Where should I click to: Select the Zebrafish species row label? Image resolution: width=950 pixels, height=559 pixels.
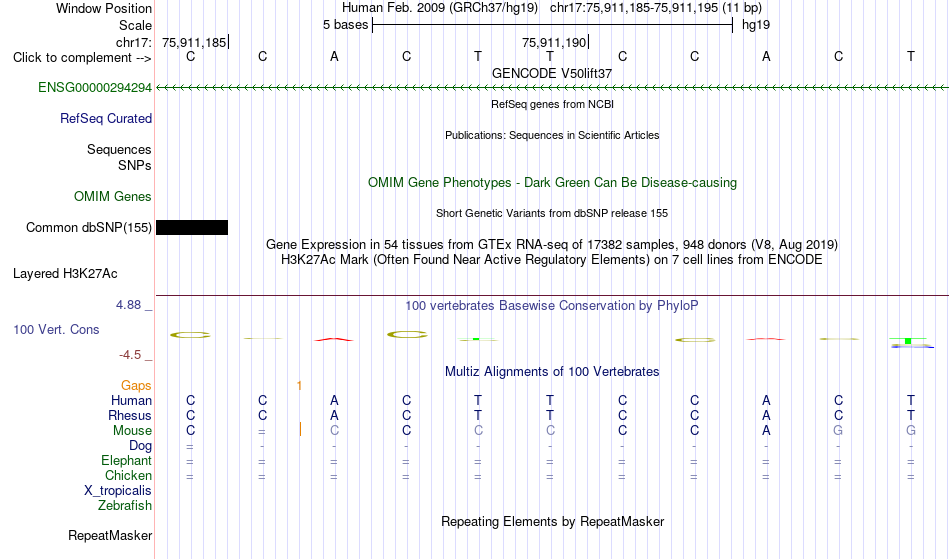coord(125,506)
